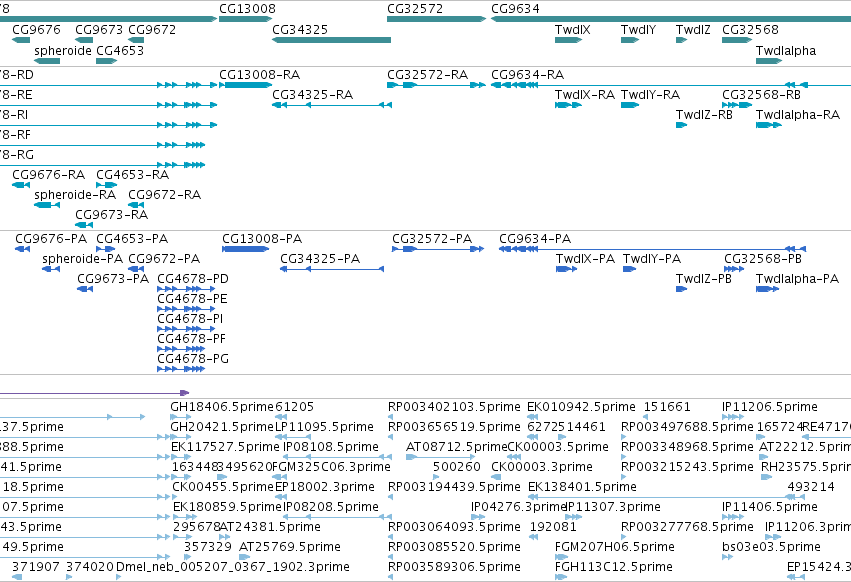Click the CG32568-RB transcript label
The height and width of the screenshot is (582, 851).
[761, 94]
